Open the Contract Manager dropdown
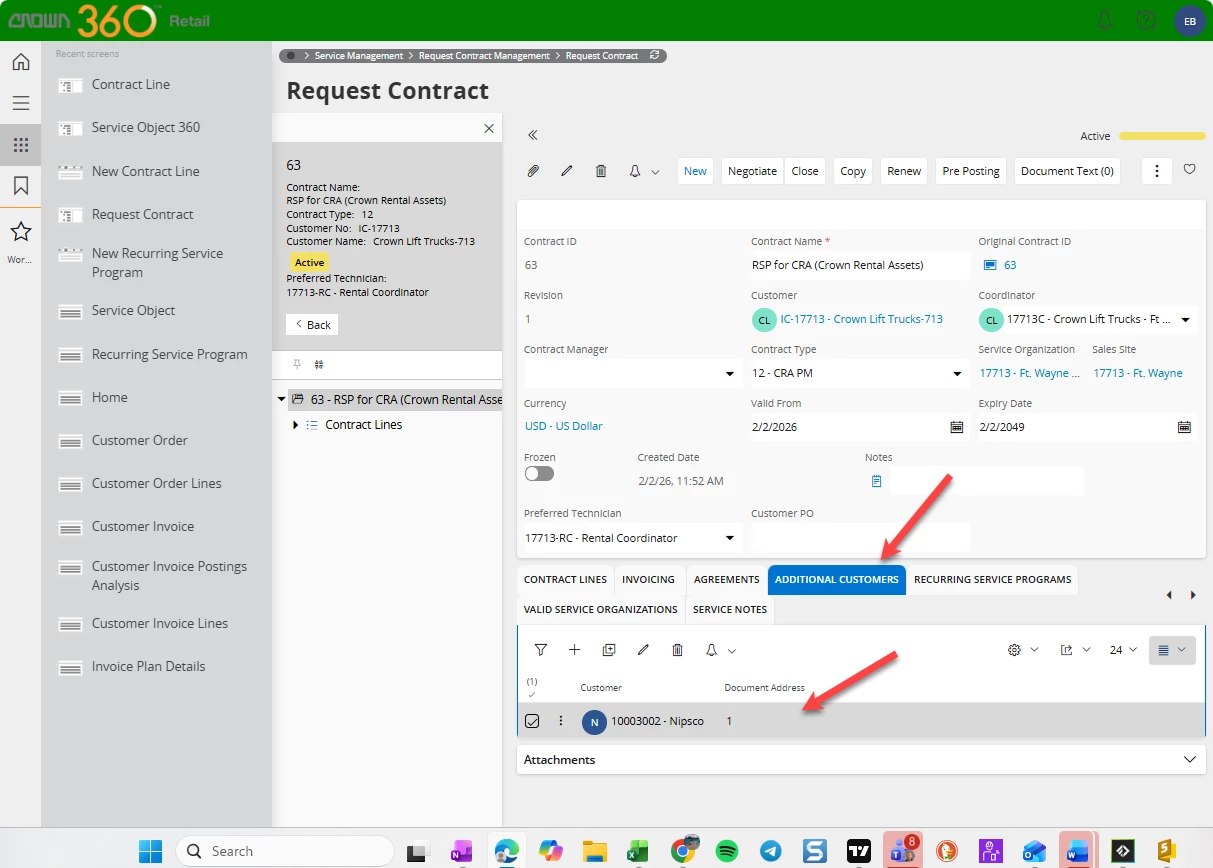Viewport: 1213px width, 868px height. click(x=729, y=374)
